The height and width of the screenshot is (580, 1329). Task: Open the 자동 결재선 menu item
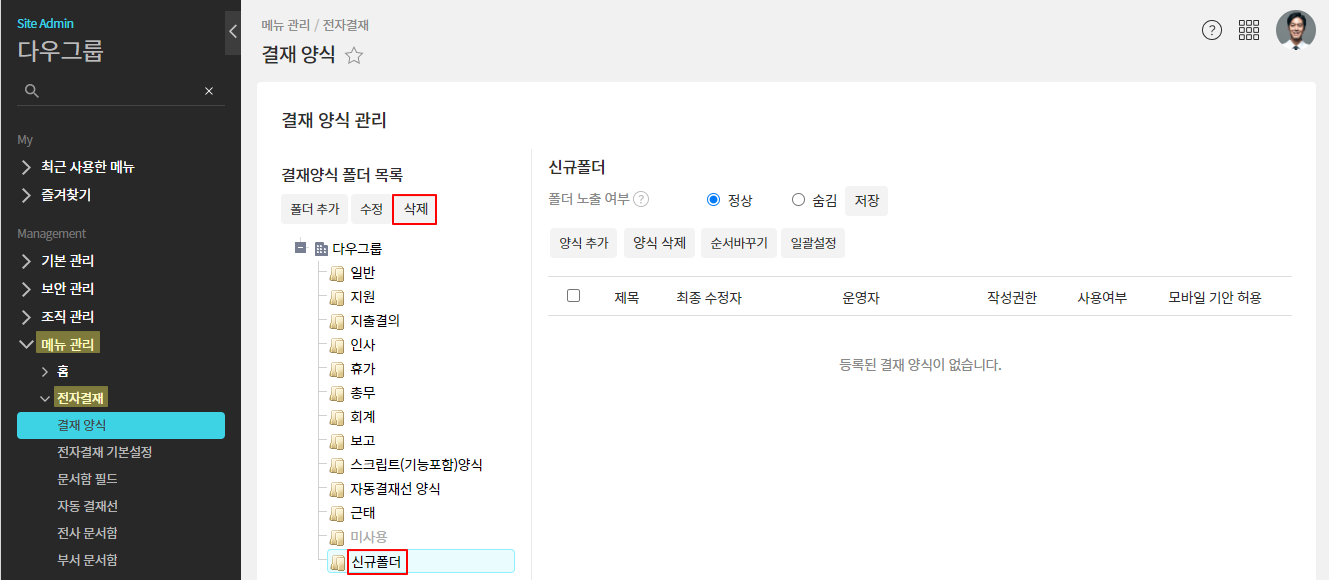pyautogui.click(x=87, y=506)
